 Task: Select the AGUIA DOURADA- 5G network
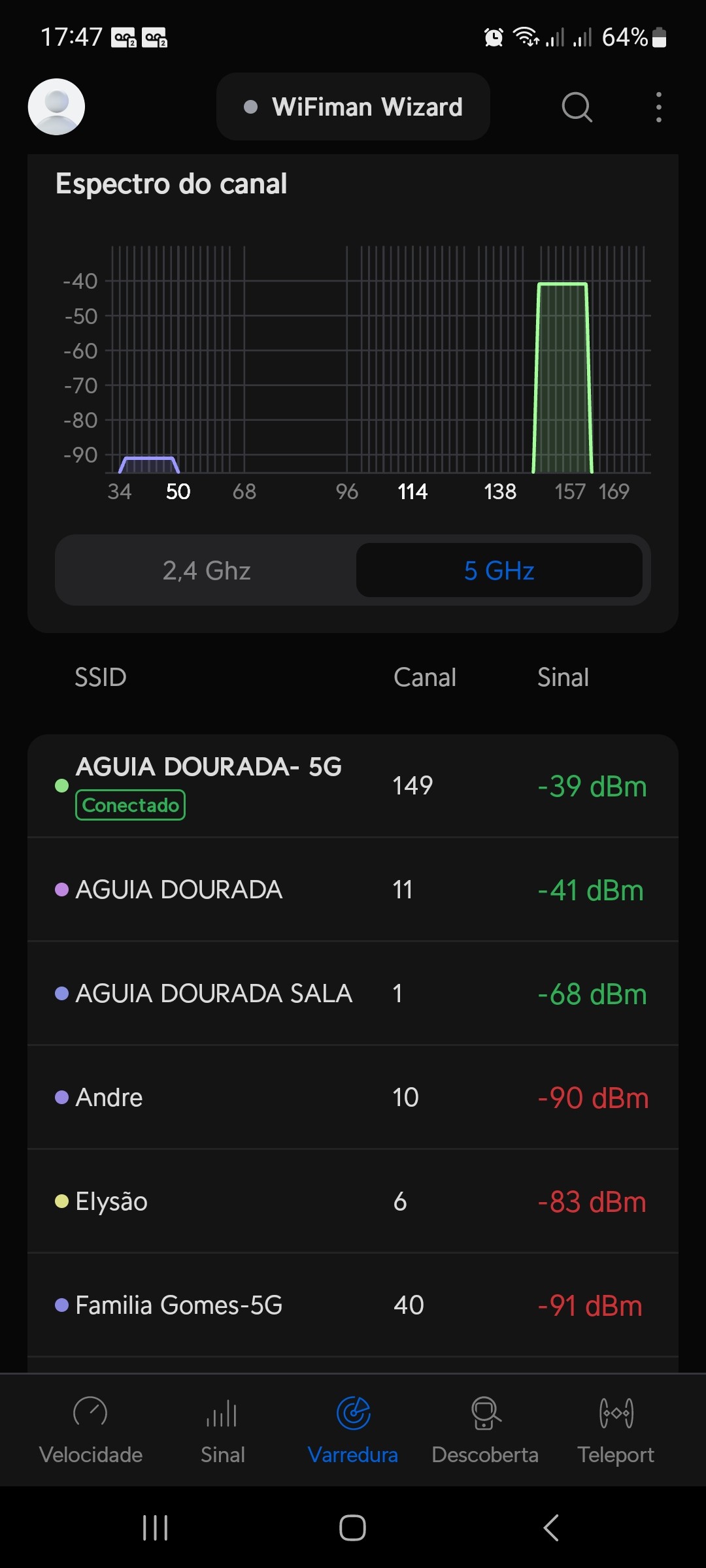(x=353, y=785)
